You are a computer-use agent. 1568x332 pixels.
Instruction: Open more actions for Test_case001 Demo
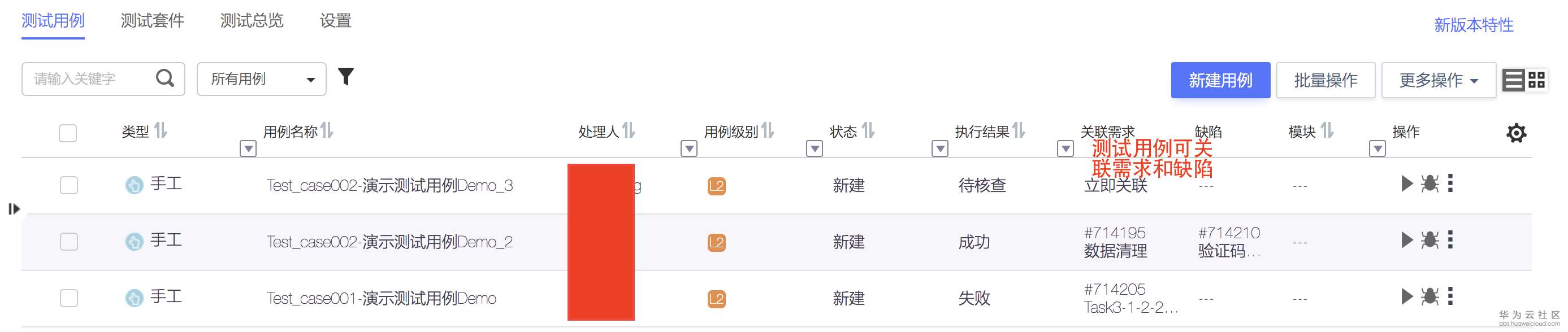[x=1450, y=297]
